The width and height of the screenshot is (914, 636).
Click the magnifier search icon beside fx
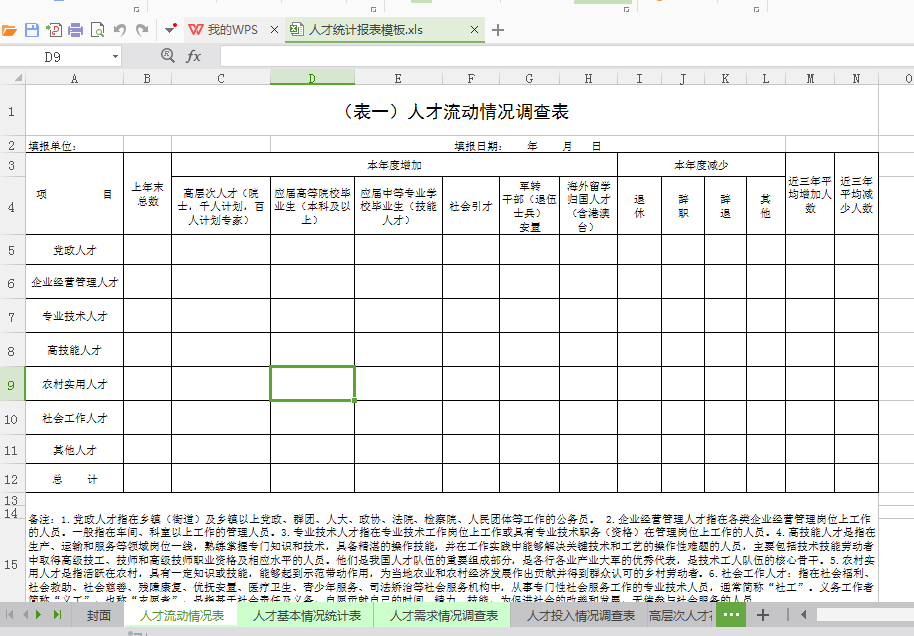coord(166,56)
